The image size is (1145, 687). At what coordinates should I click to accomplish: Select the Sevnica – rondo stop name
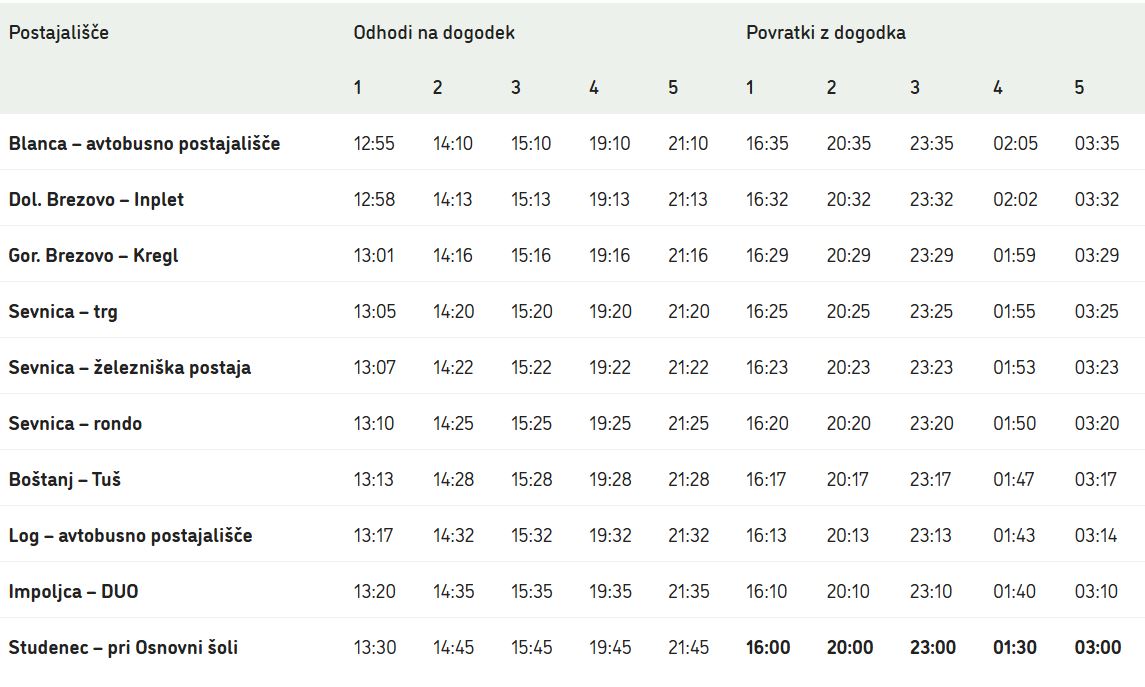[x=75, y=424]
